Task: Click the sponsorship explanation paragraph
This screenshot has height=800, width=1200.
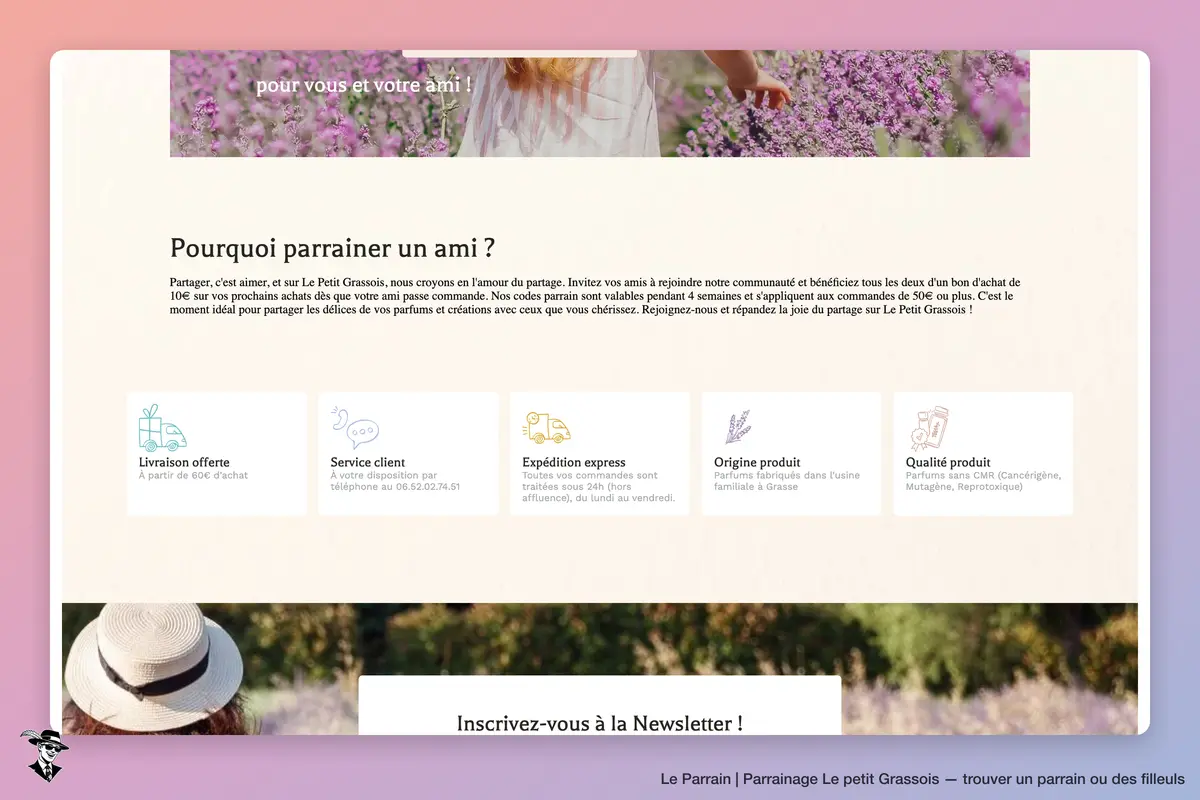Action: coord(596,297)
